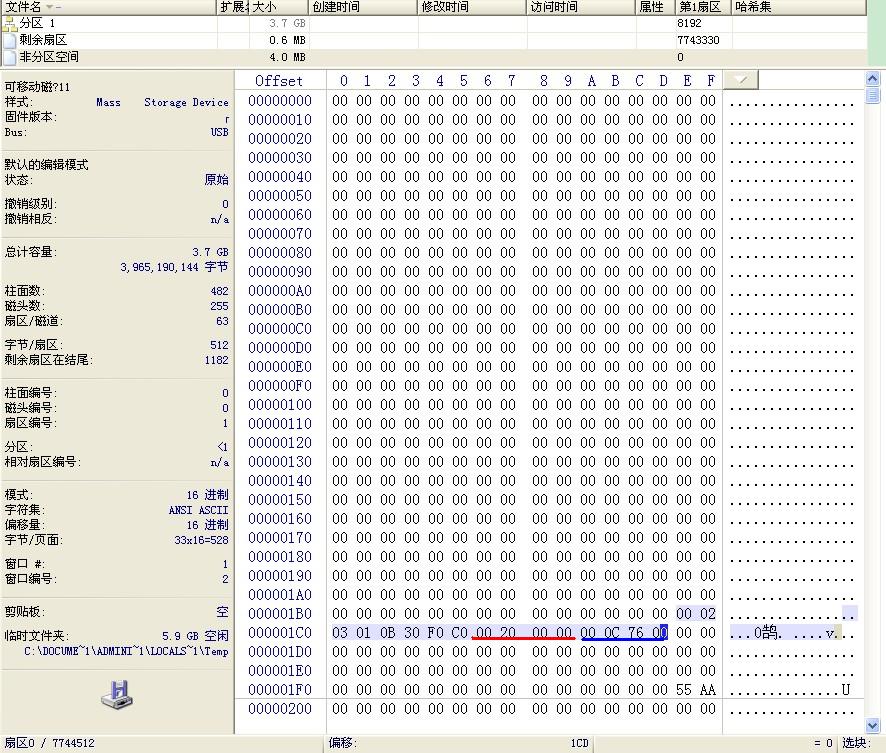
Task: Click the sort arrow next to 文件名 header
Action: (50, 7)
